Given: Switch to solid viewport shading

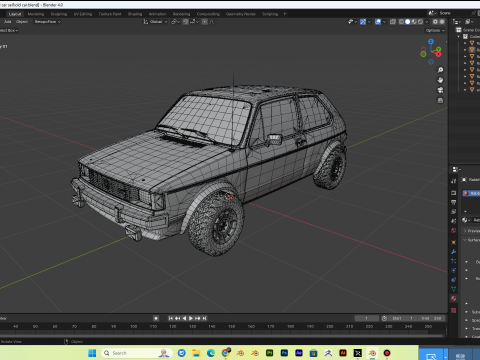Looking at the screenshot, I should (x=408, y=22).
